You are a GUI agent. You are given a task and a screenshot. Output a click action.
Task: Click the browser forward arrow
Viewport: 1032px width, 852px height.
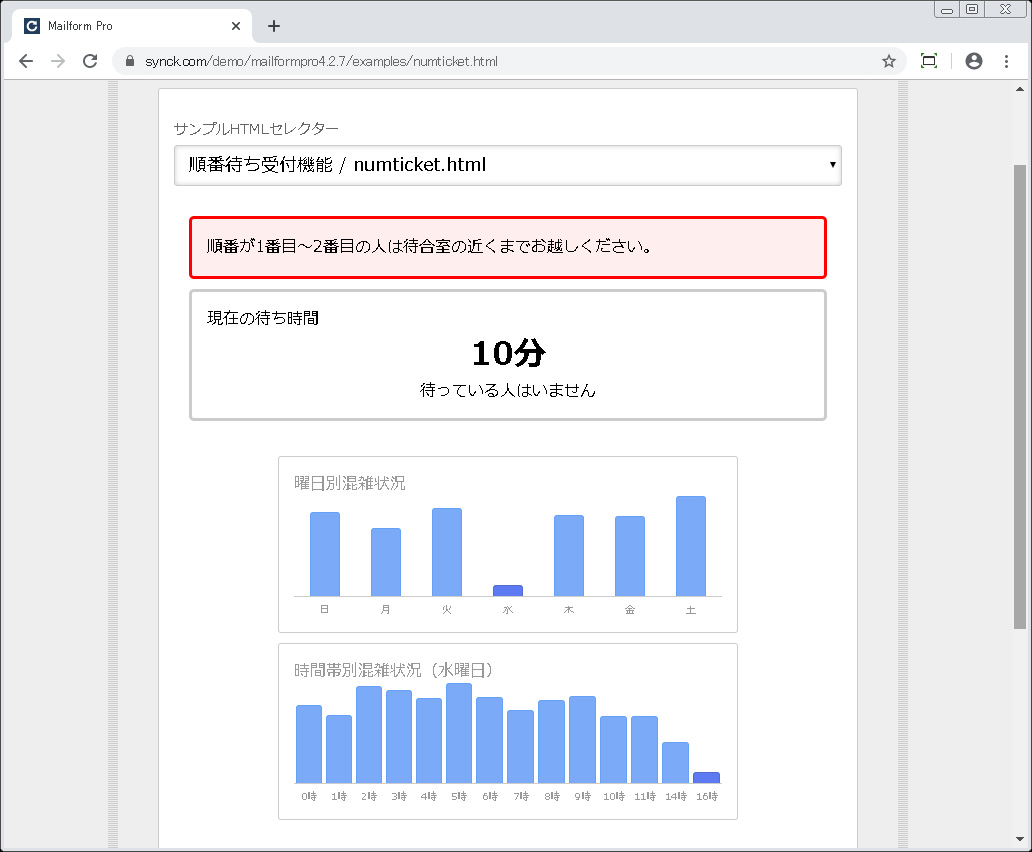click(58, 61)
